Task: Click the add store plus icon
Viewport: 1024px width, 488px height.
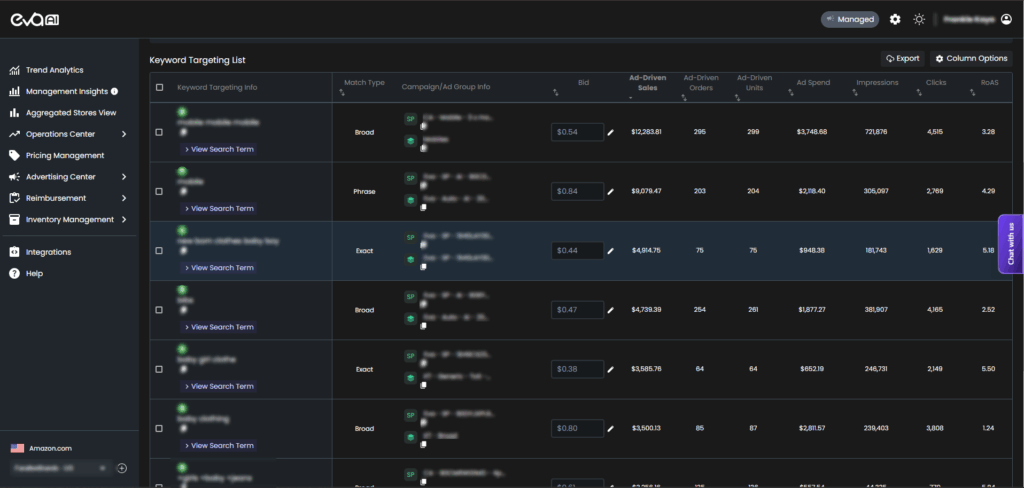Action: point(121,468)
